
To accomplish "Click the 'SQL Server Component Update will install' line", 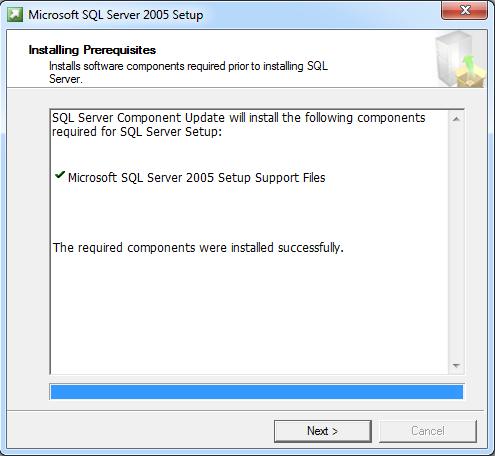I will click(239, 118).
